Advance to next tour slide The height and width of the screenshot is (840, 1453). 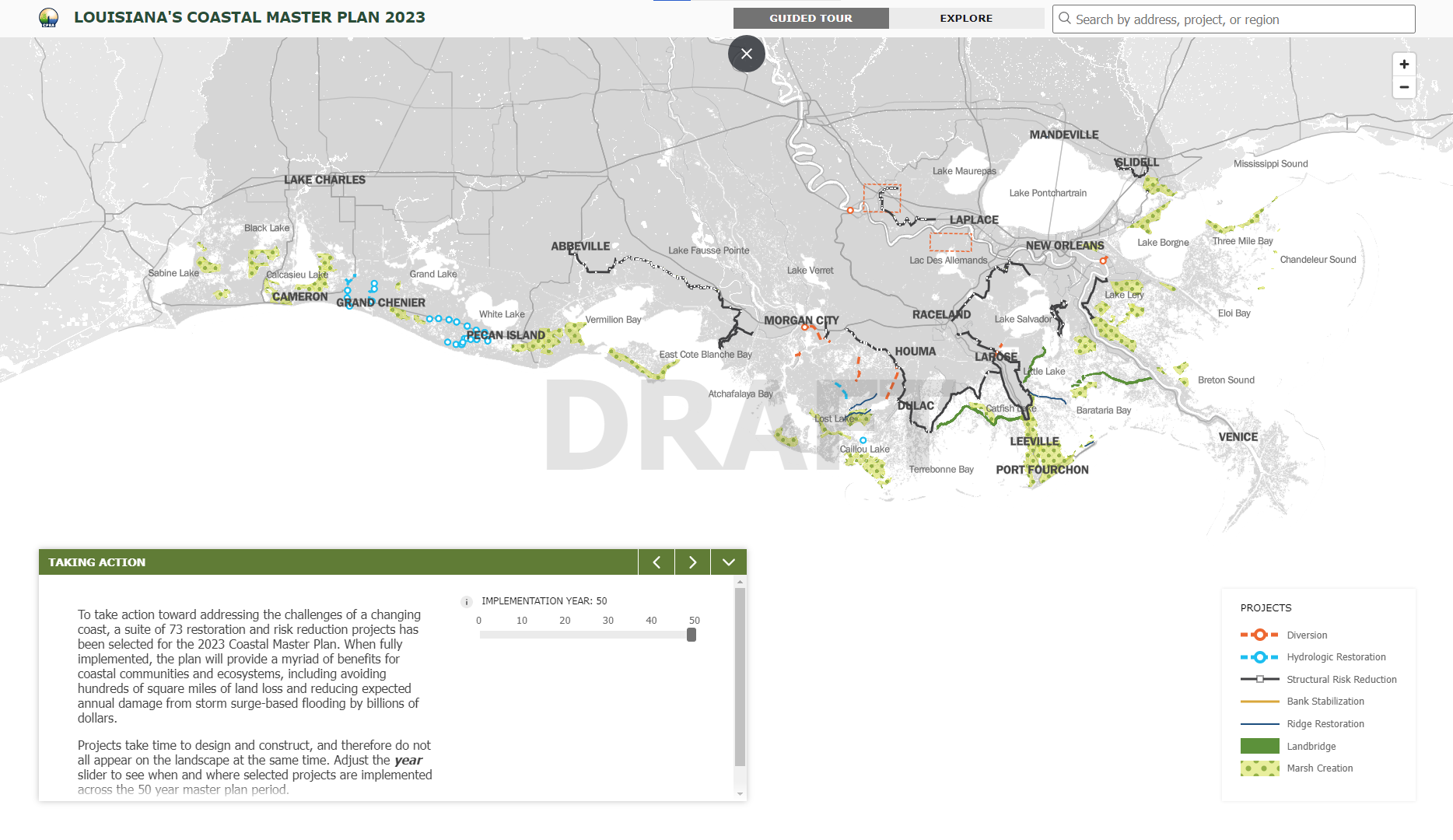(692, 562)
